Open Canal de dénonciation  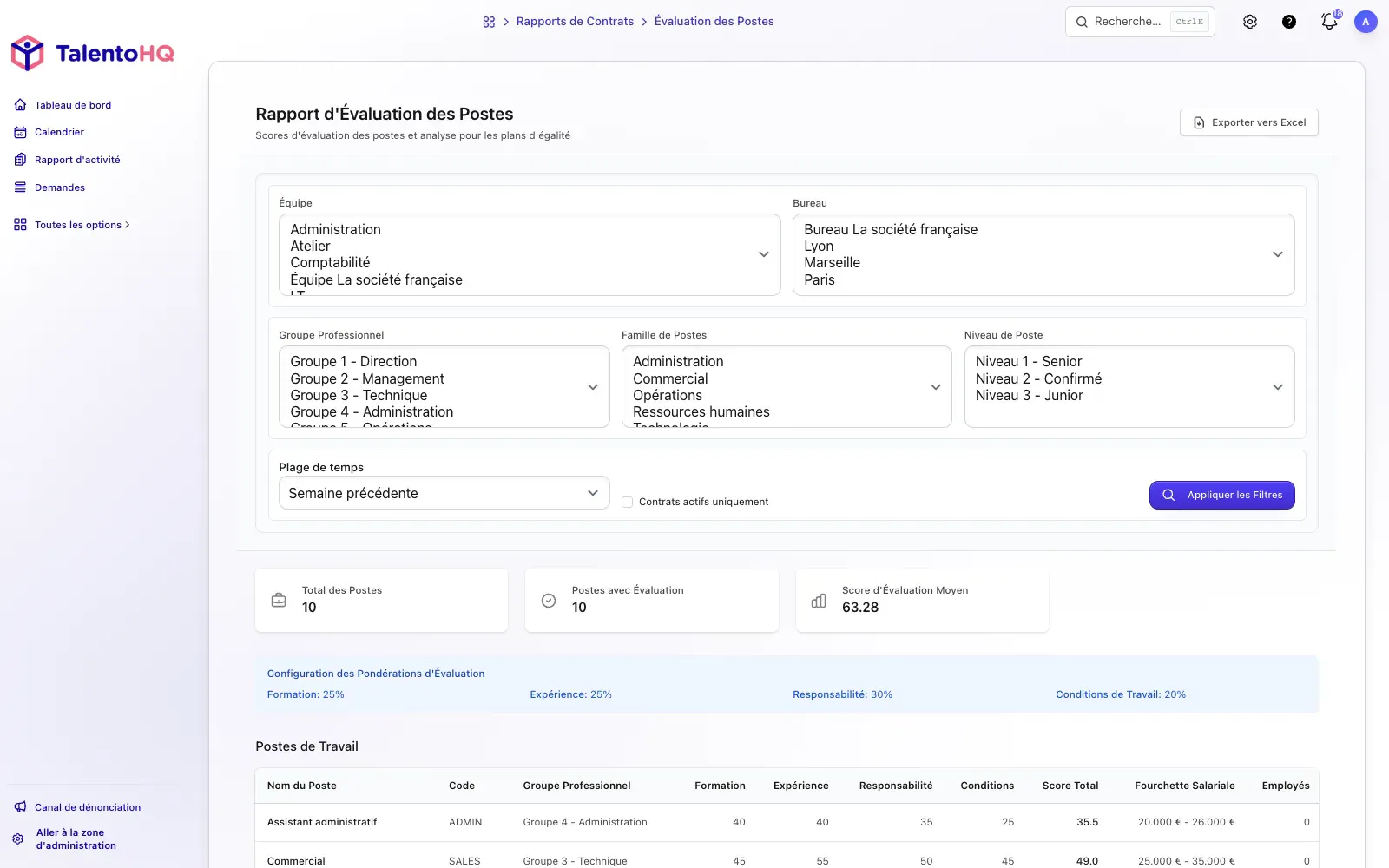click(88, 807)
